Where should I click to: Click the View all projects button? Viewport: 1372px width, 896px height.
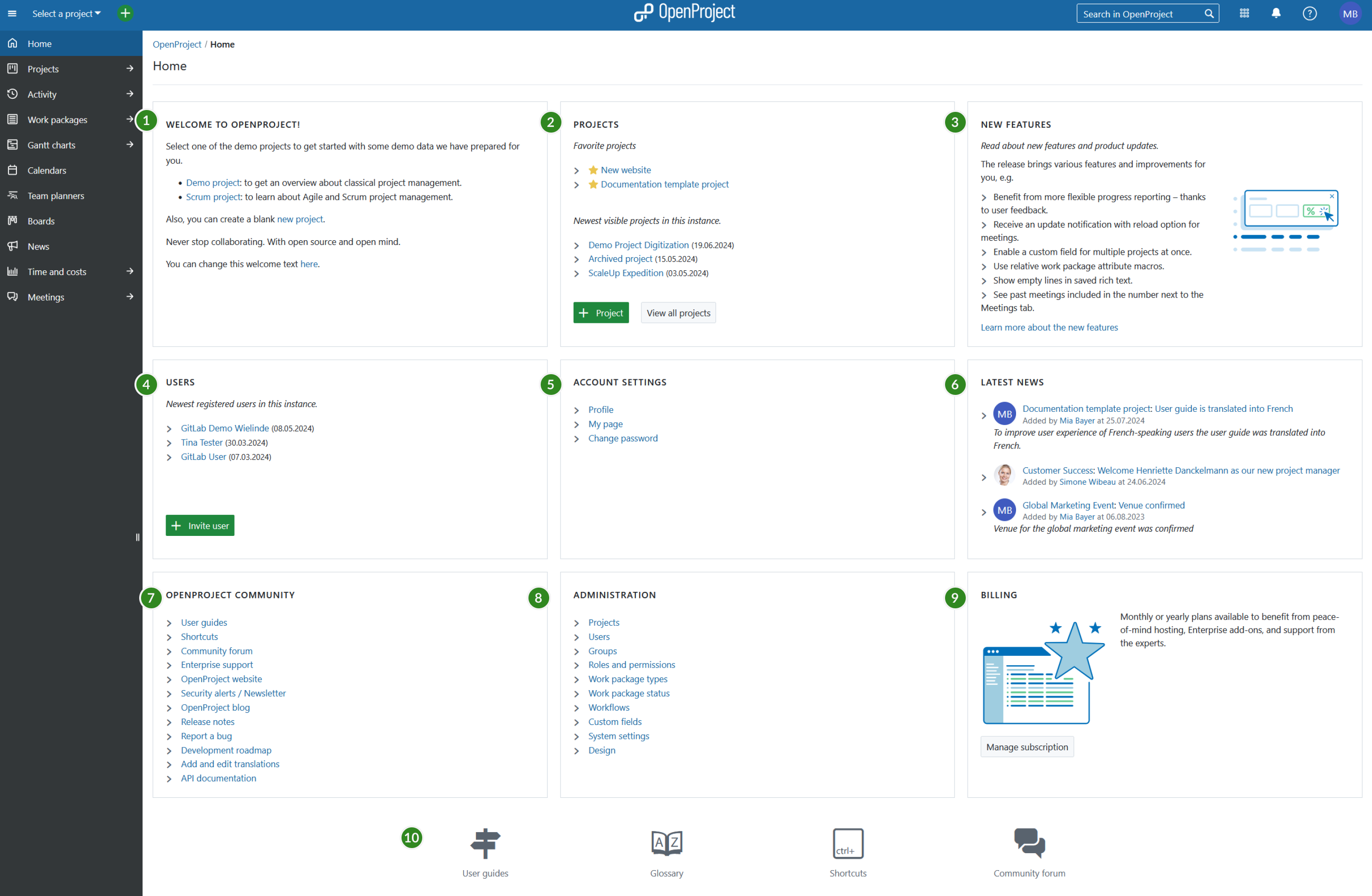pyautogui.click(x=678, y=313)
